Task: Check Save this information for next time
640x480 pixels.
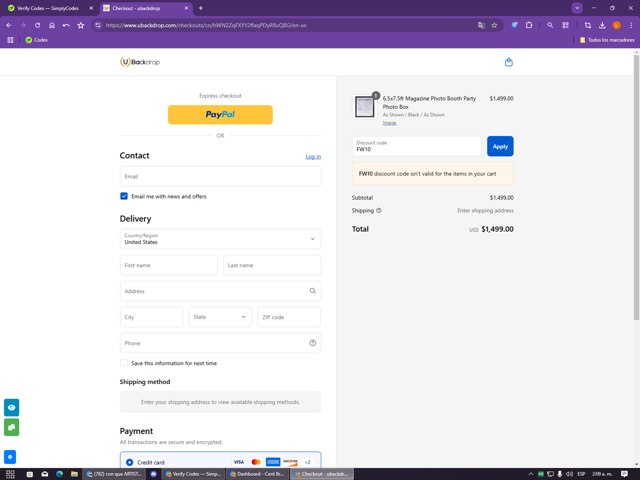Action: 124,363
